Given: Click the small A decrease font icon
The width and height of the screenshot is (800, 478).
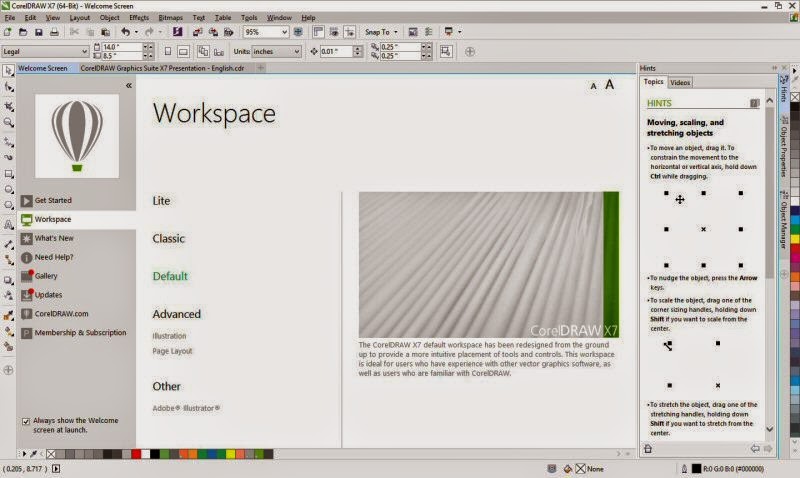Looking at the screenshot, I should pyautogui.click(x=593, y=86).
